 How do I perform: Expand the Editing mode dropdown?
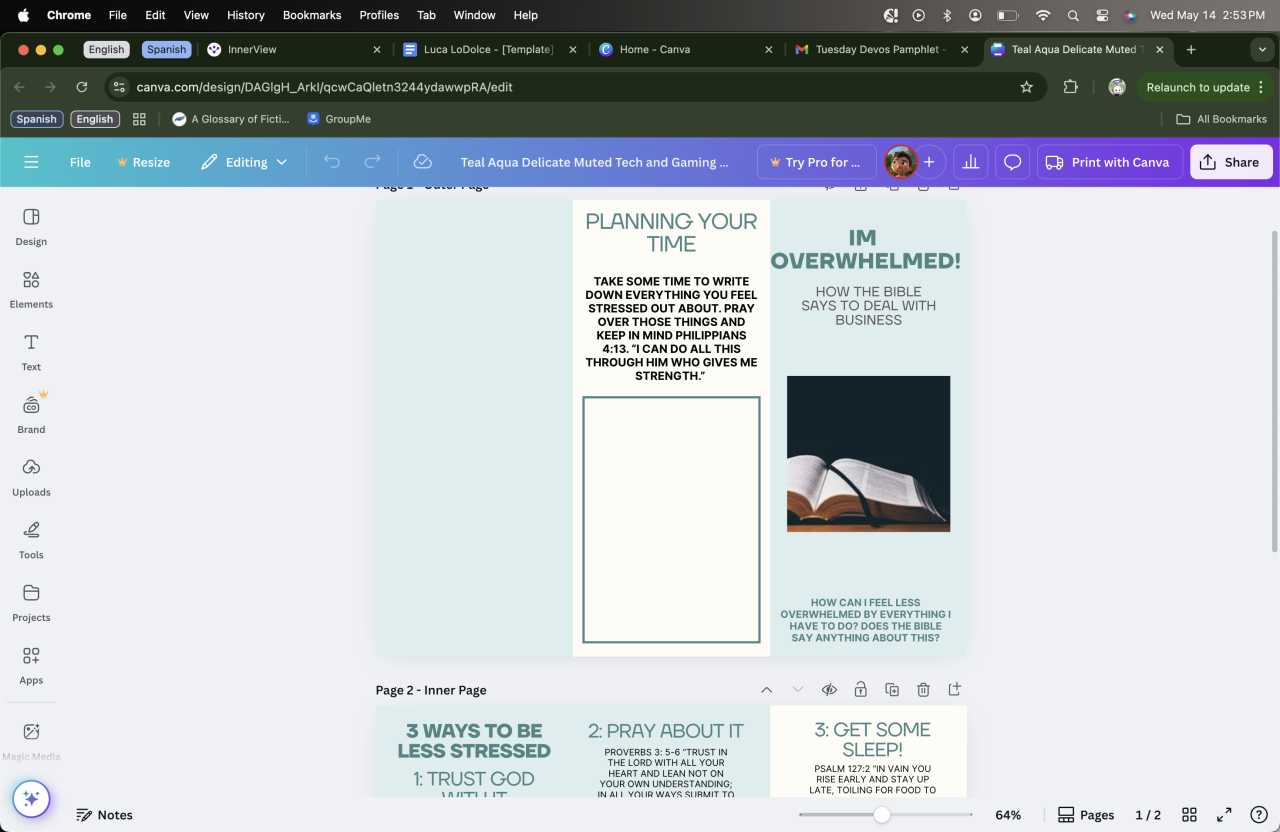[244, 162]
